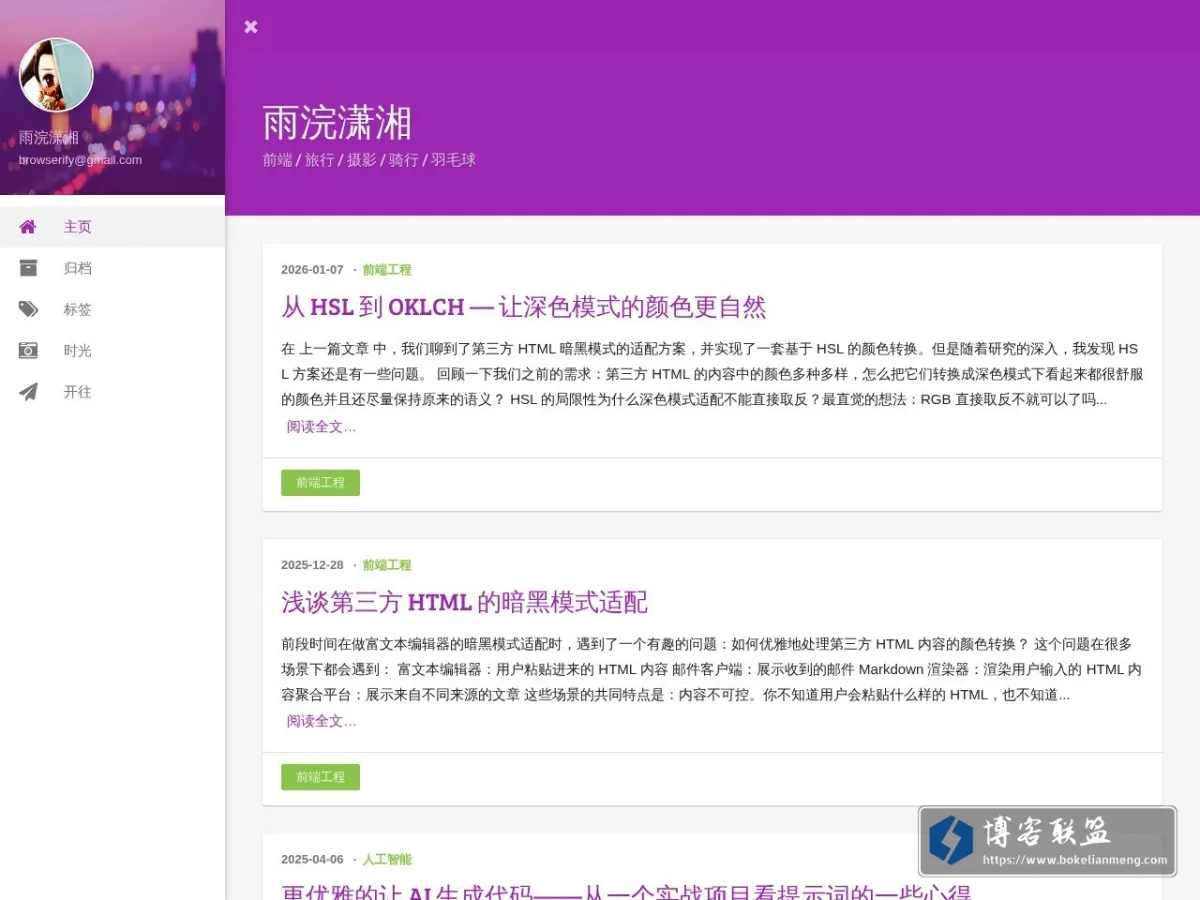Screen dimensions: 1200x900
Task: Click the camera icon beside 时光
Action: (28, 350)
